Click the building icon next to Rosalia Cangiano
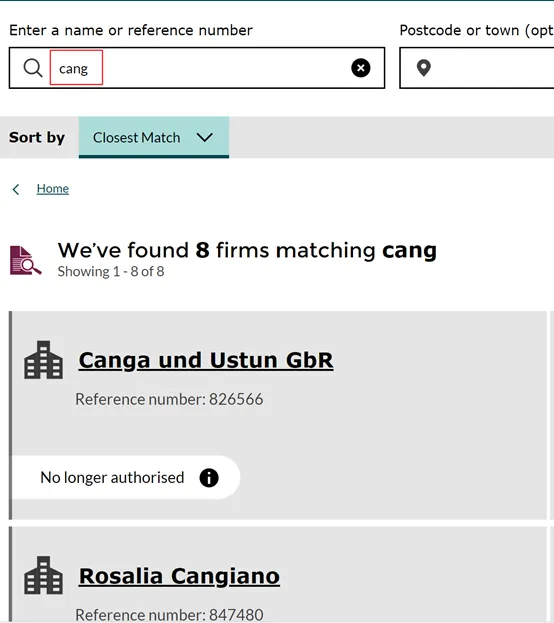Image resolution: width=554 pixels, height=623 pixels. 43,575
